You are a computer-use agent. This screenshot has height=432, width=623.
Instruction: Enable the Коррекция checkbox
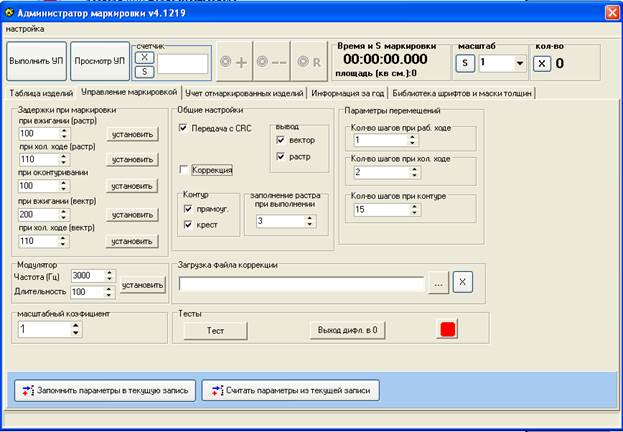[x=184, y=170]
